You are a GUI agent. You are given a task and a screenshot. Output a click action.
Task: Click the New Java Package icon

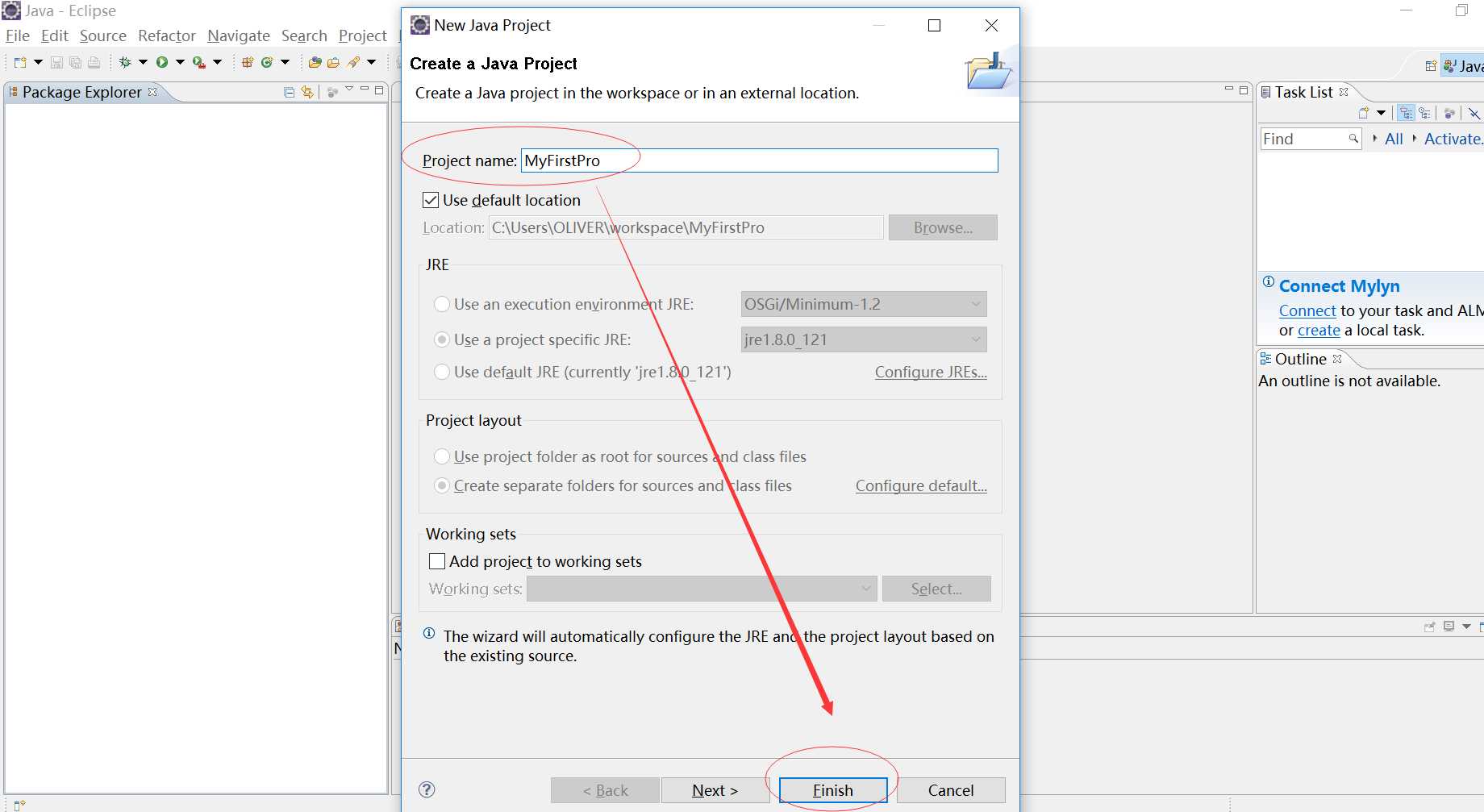[248, 62]
